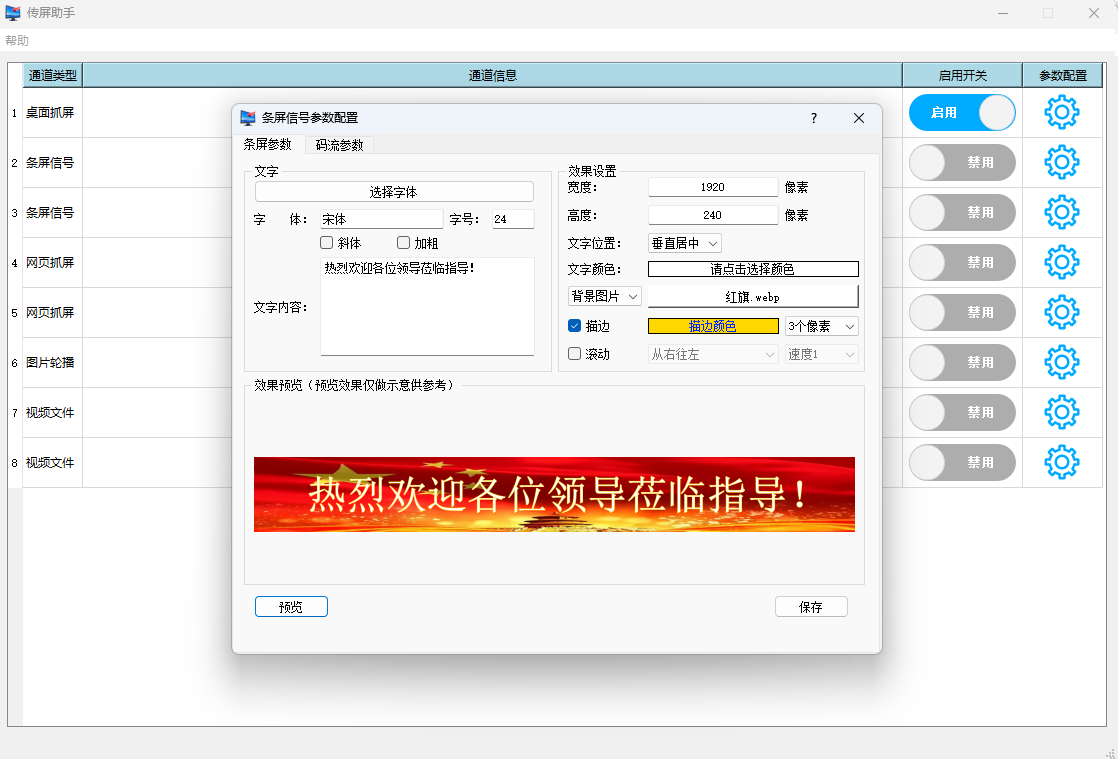This screenshot has height=760, width=1120.
Task: Open parameter gear for channel 6 图片轮播
Action: [1061, 362]
